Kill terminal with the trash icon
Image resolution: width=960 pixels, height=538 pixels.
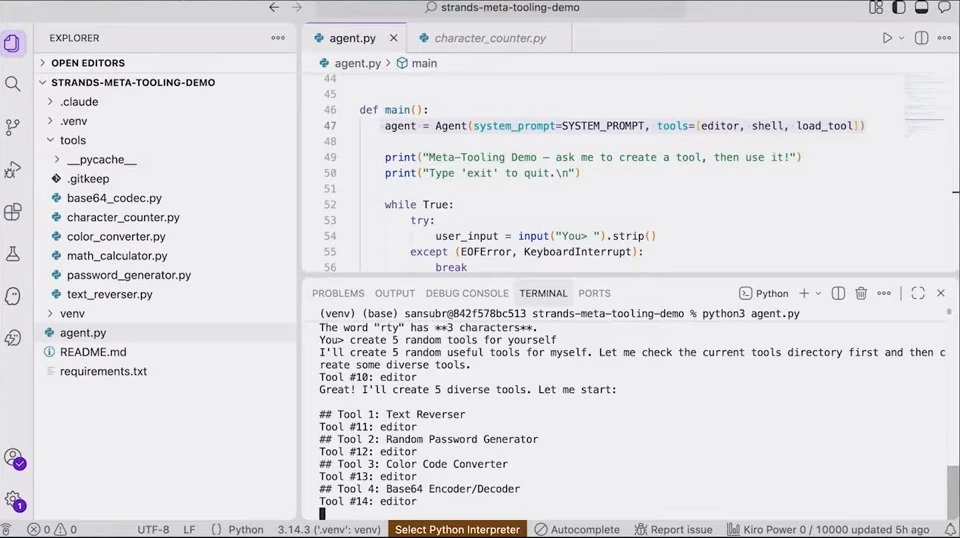pos(861,293)
